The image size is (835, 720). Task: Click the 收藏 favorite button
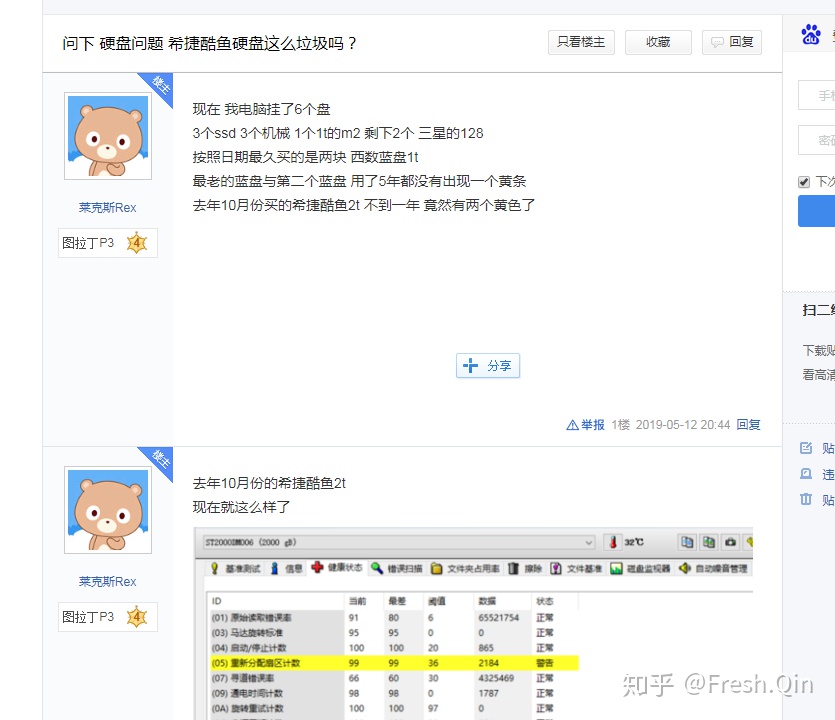(x=658, y=42)
